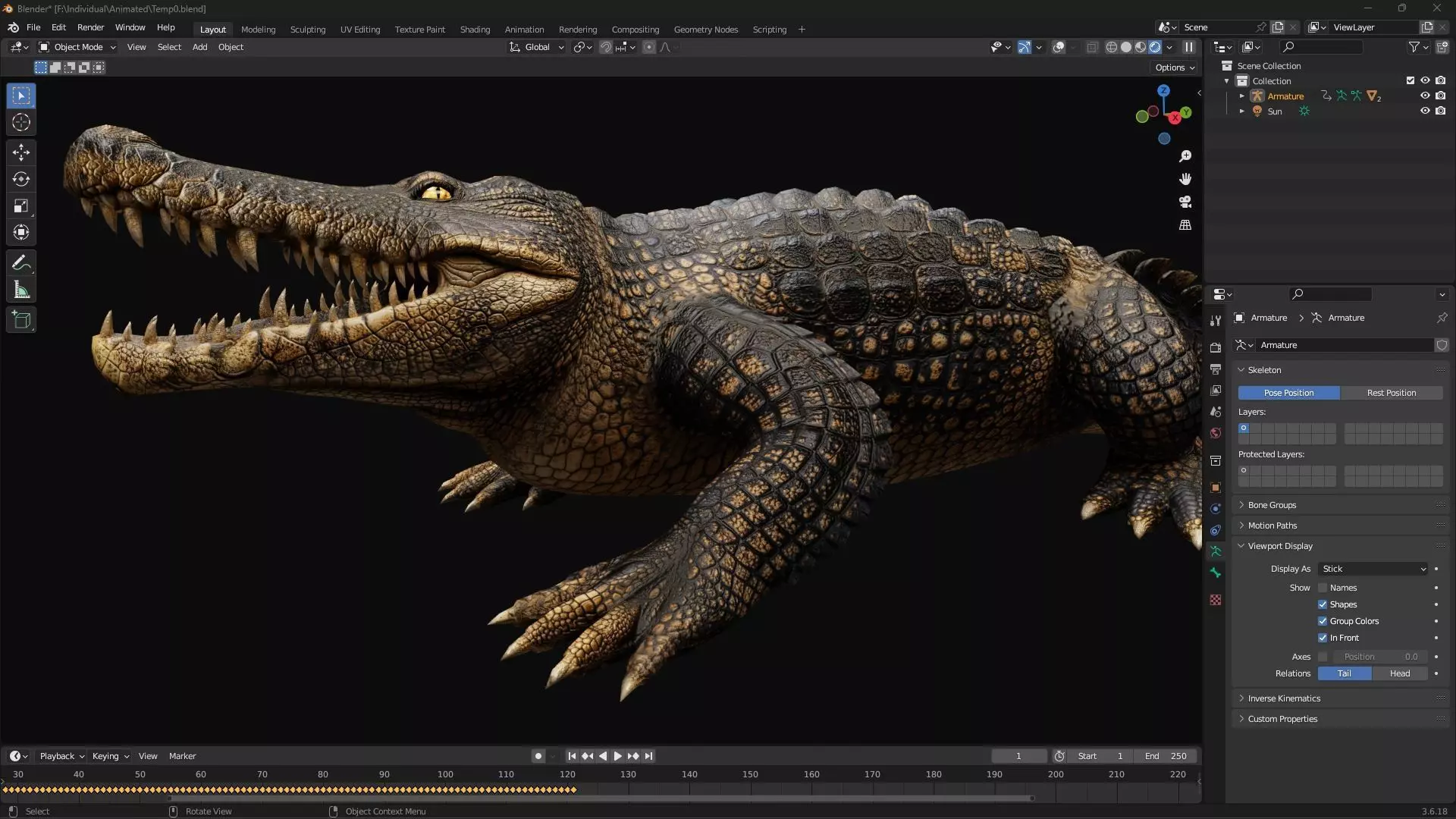Switch to material preview shading
Screen dimensions: 1456x819
(1141, 47)
